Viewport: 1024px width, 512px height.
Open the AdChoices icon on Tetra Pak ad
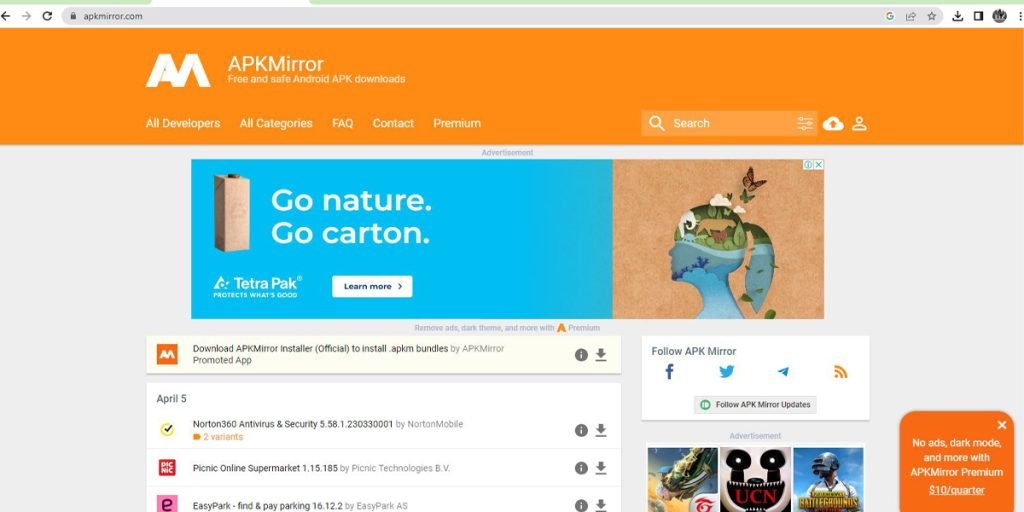808,165
